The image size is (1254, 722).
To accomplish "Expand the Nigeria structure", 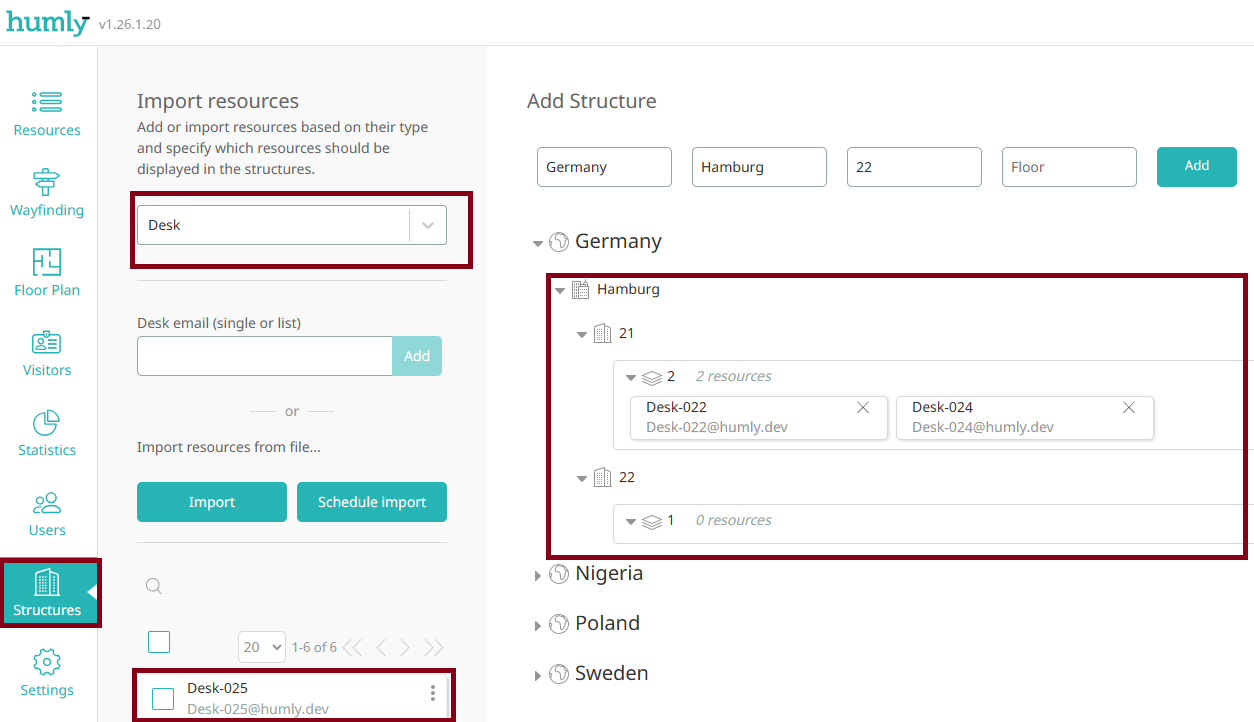I will point(538,574).
